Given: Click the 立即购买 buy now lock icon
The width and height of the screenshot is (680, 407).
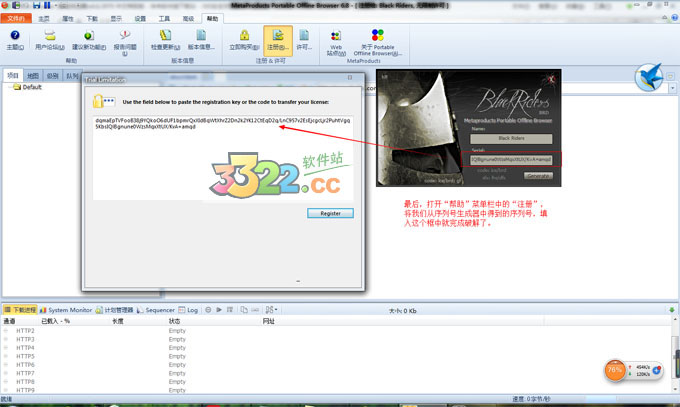Looking at the screenshot, I should point(244,35).
